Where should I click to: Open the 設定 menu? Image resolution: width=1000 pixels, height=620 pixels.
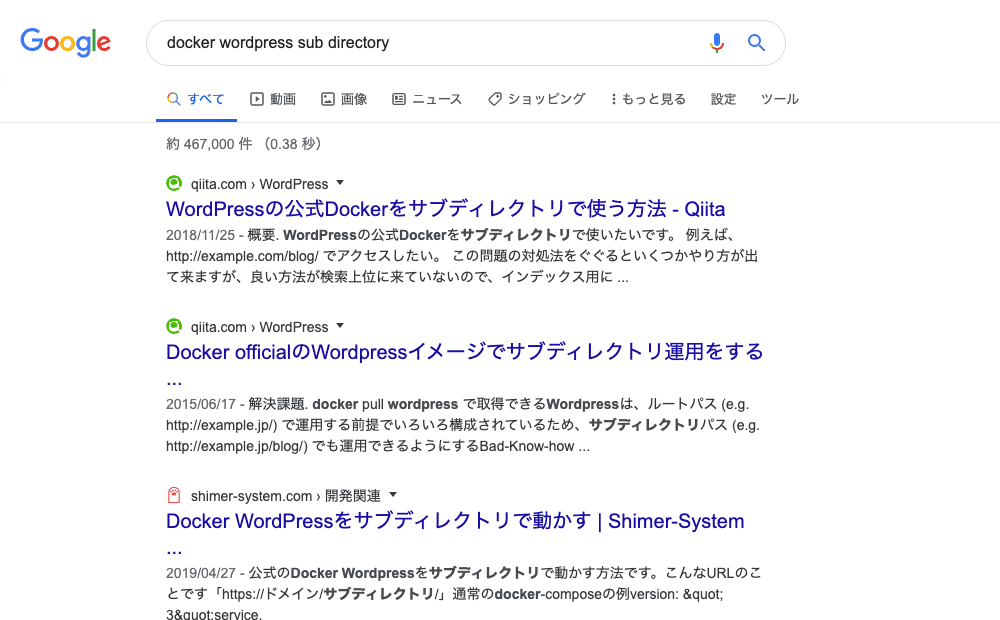pyautogui.click(x=723, y=99)
